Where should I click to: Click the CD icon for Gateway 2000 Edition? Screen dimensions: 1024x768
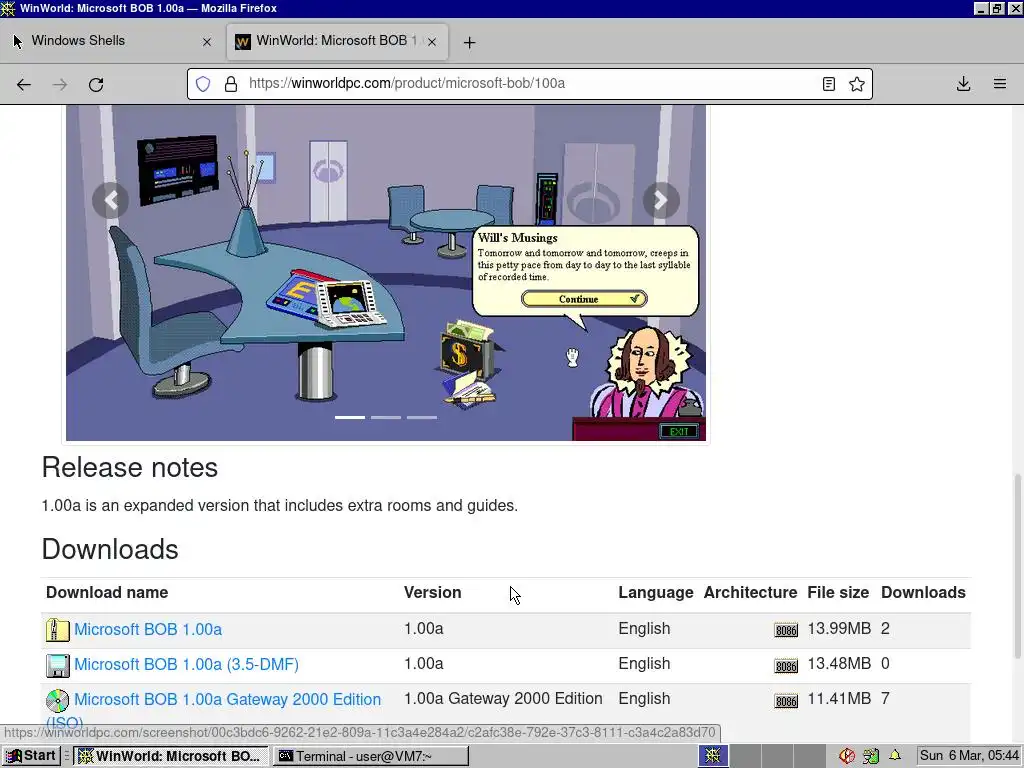57,700
